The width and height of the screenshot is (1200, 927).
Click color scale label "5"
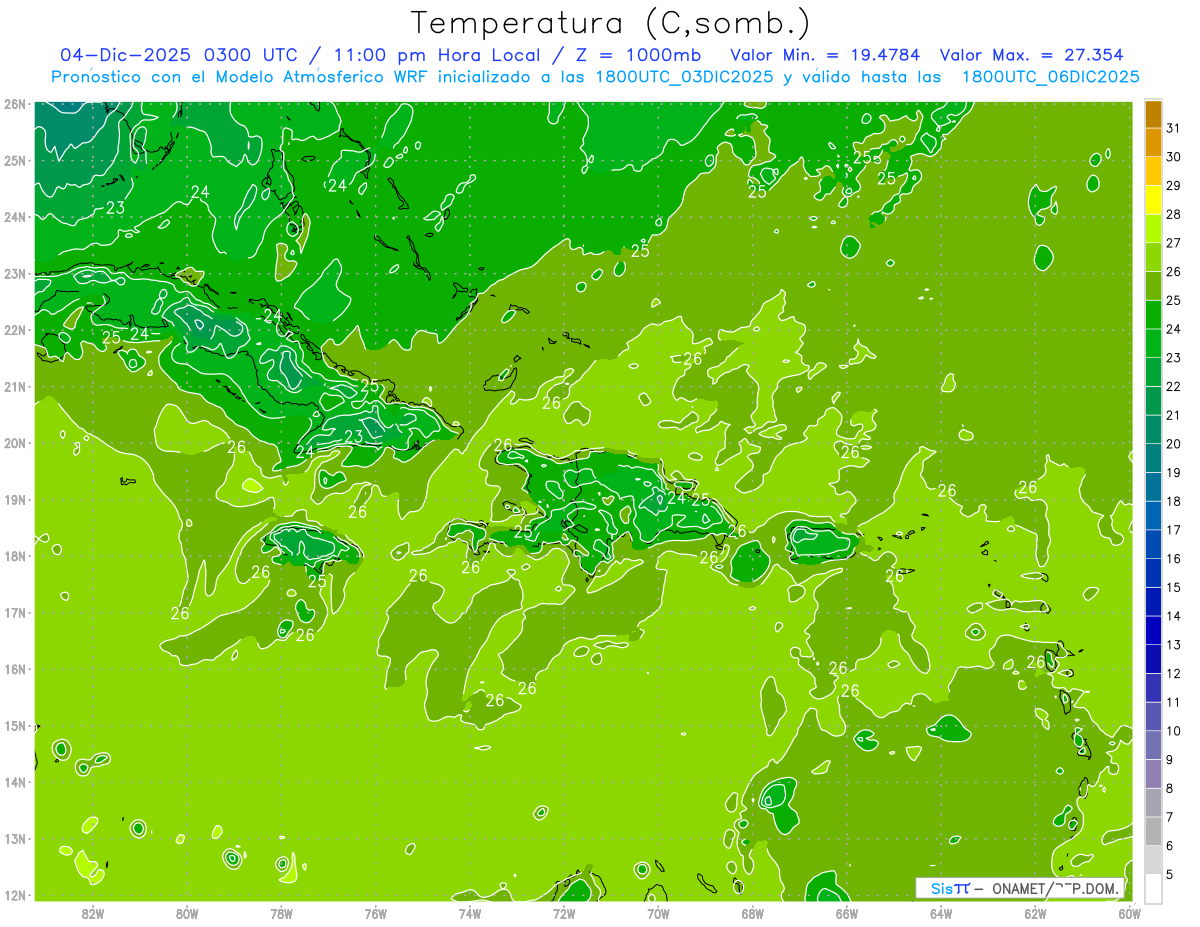[1169, 874]
